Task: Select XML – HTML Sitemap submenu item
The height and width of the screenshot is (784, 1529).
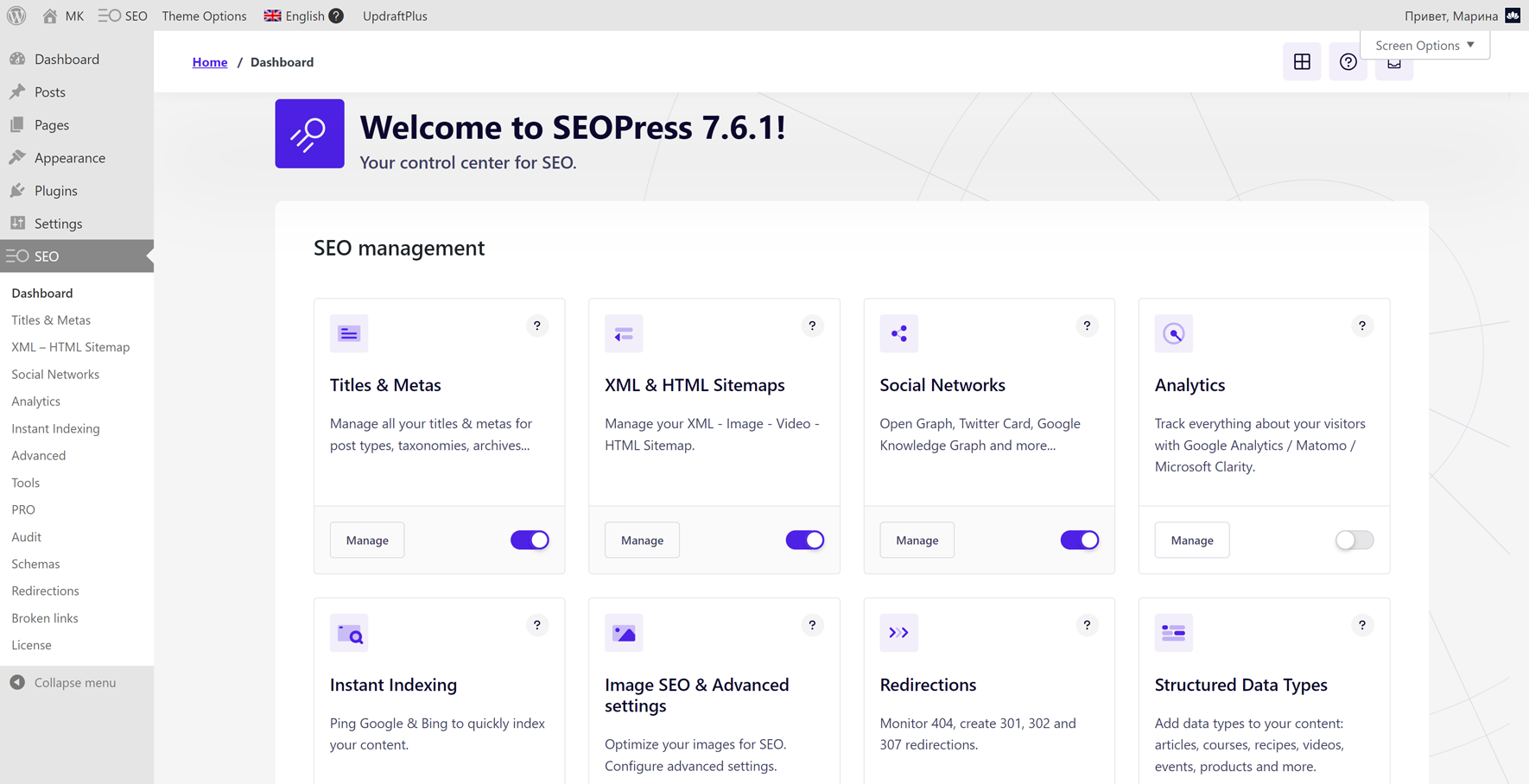Action: click(x=71, y=347)
